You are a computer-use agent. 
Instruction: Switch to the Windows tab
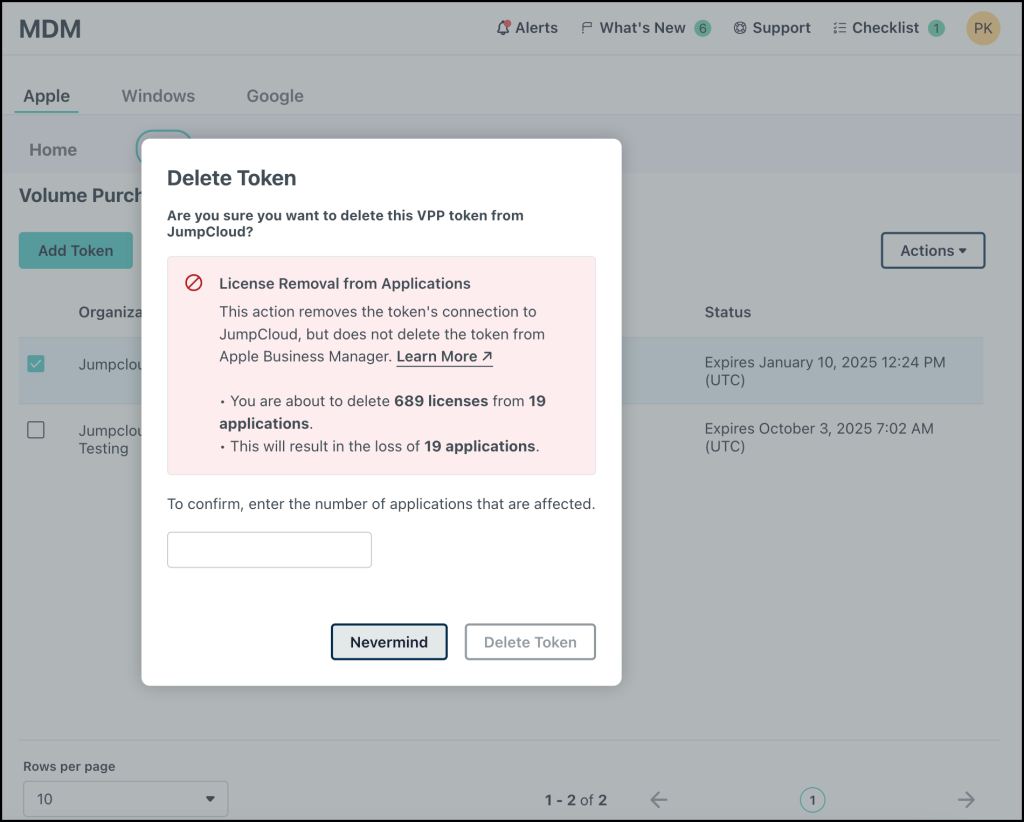click(x=157, y=95)
